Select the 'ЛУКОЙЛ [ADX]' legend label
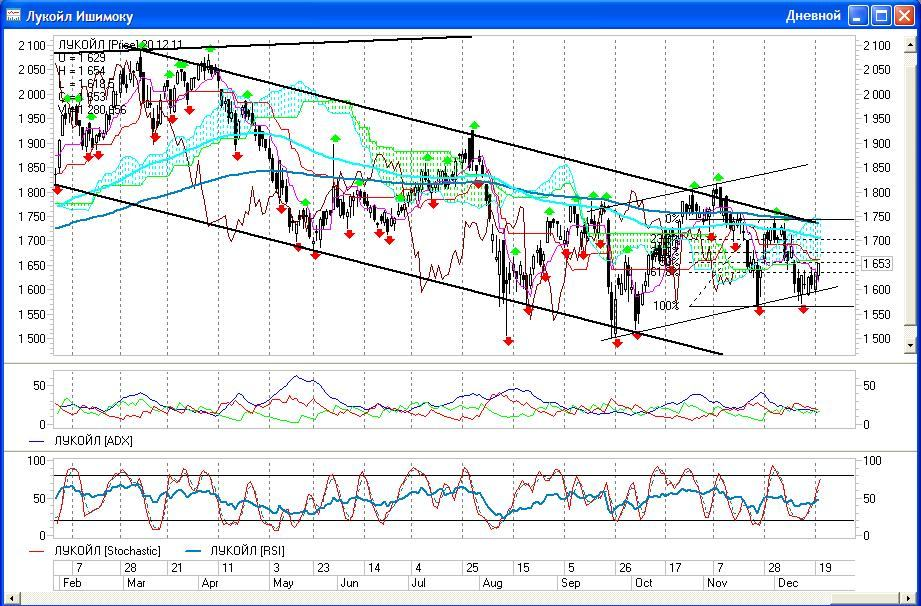 pyautogui.click(x=93, y=441)
